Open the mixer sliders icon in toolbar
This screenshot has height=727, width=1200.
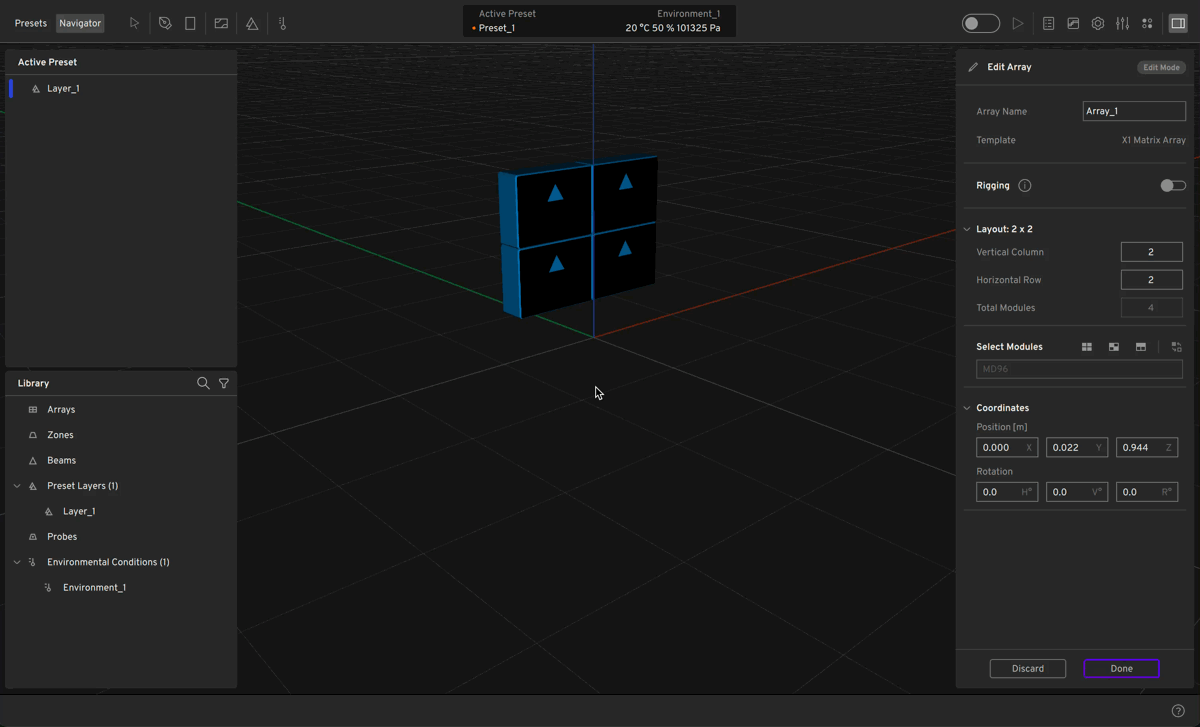1123,23
